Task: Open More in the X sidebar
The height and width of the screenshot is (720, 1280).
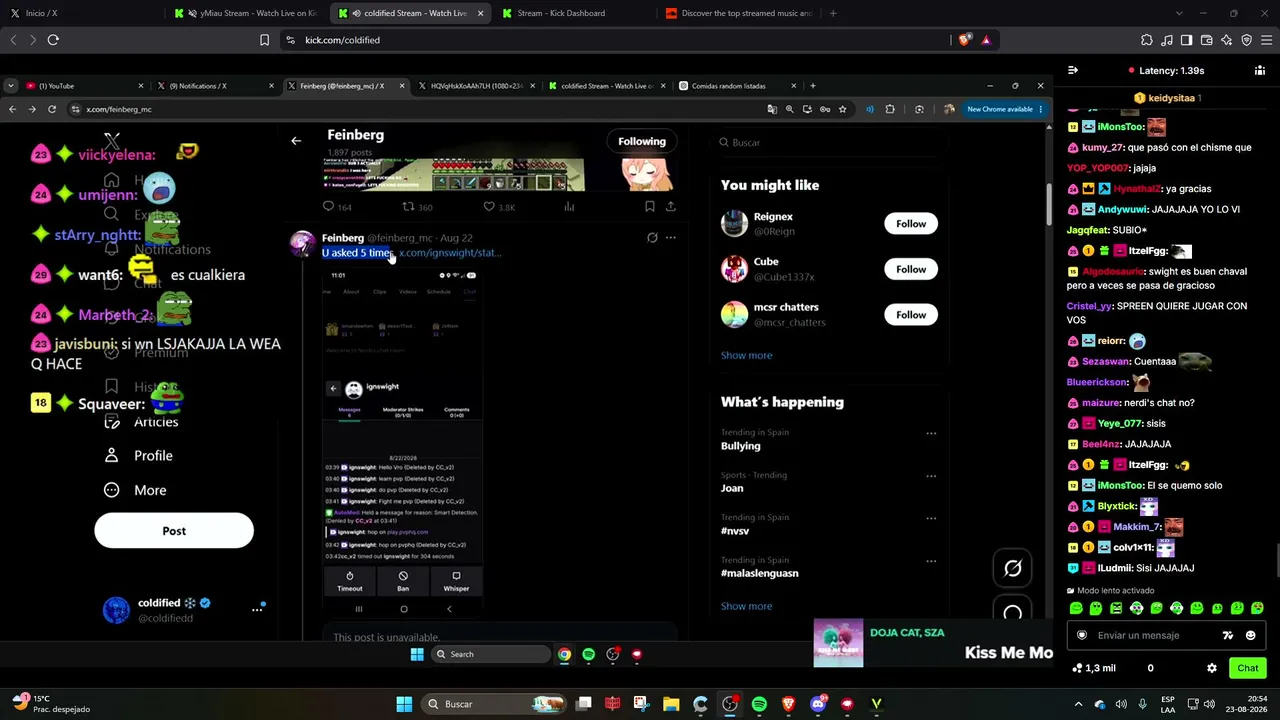Action: (x=137, y=490)
